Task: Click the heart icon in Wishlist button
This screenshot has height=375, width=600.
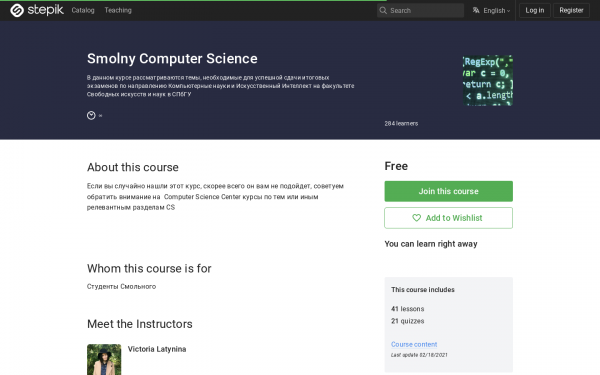Action: click(417, 218)
